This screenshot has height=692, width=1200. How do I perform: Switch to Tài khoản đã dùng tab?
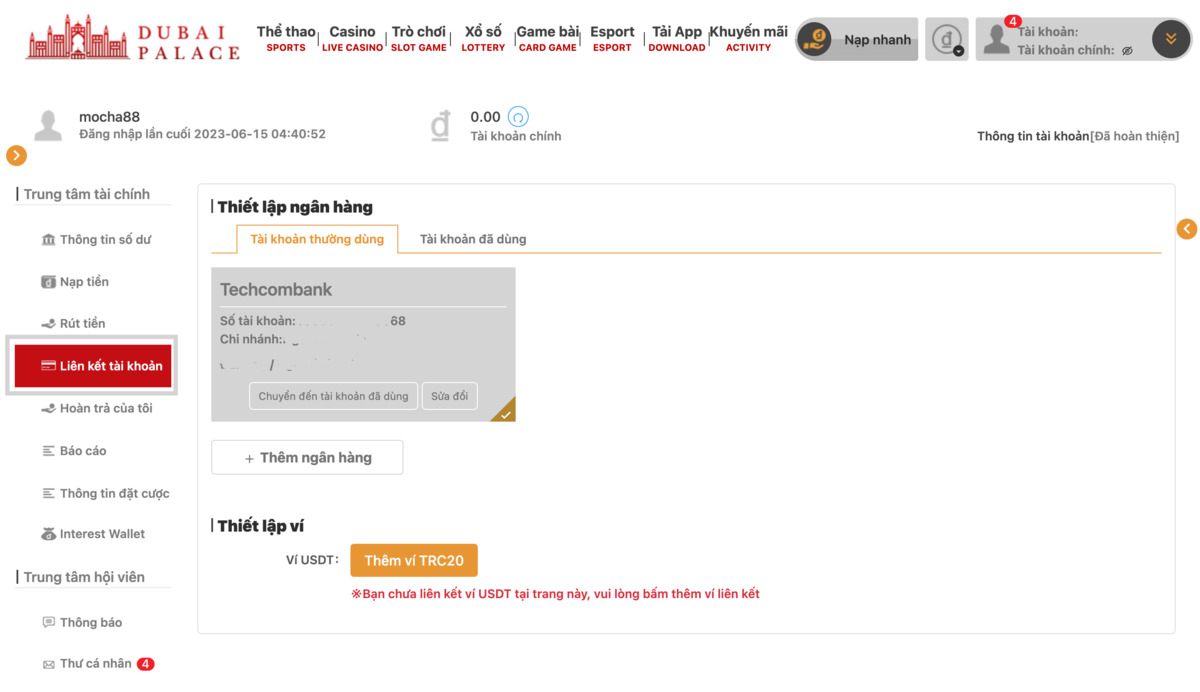[472, 239]
